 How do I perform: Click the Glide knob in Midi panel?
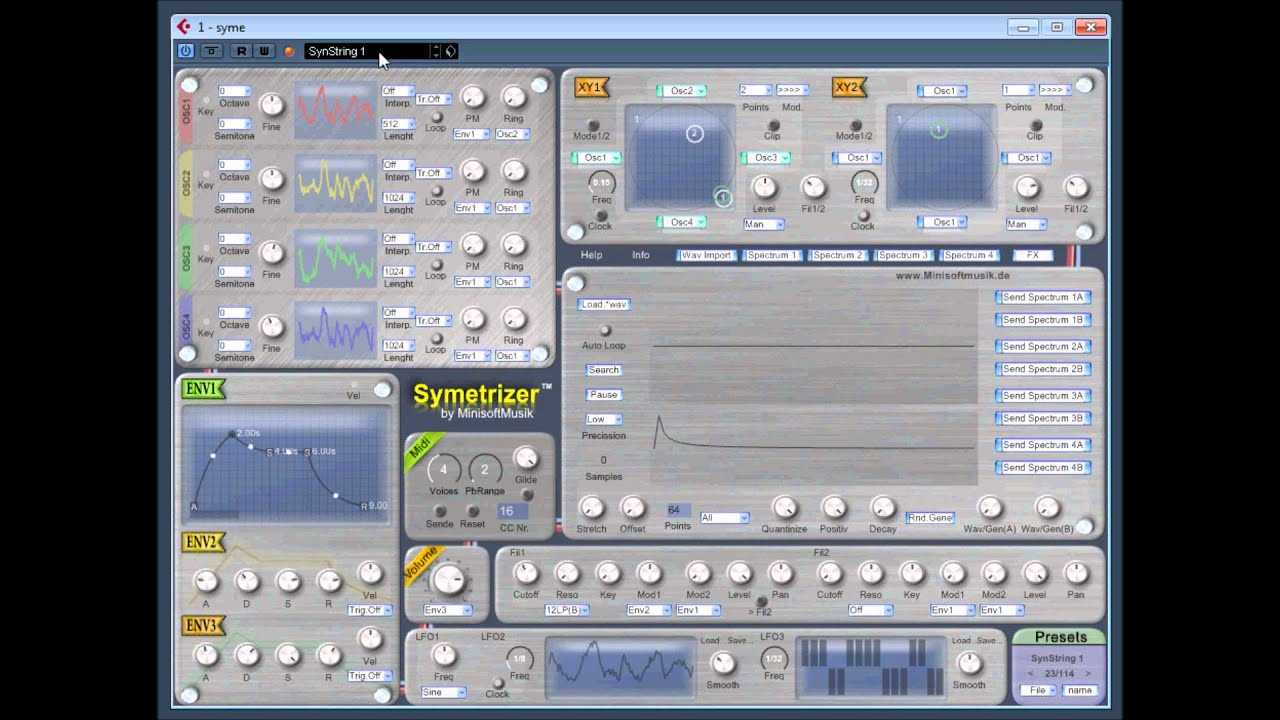click(x=526, y=458)
